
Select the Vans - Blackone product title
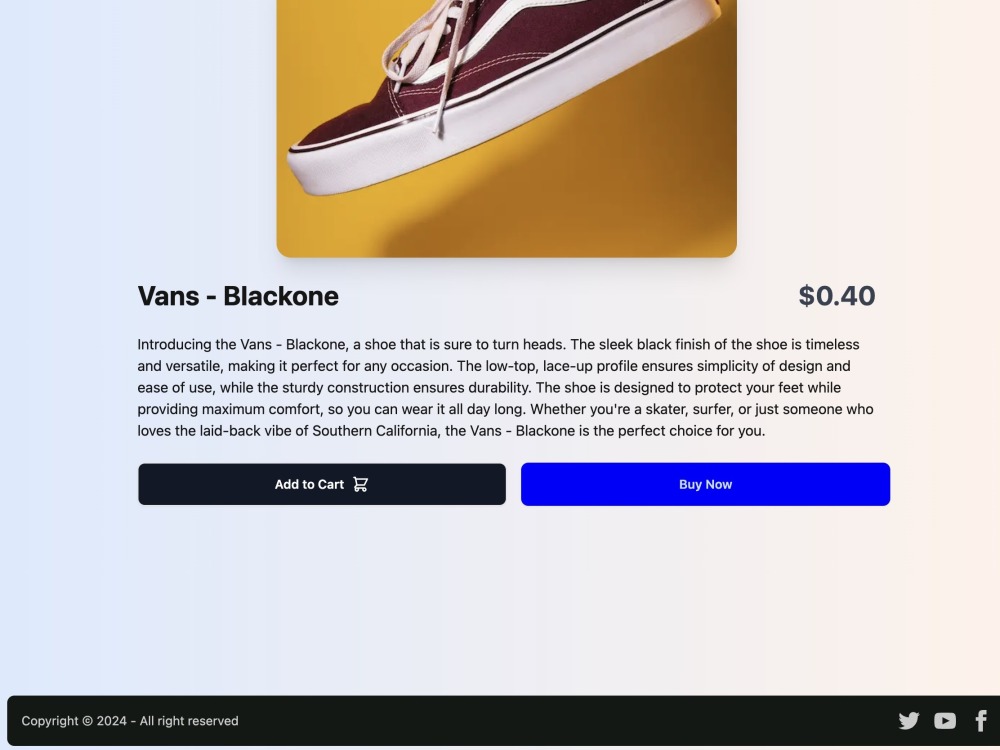[238, 296]
